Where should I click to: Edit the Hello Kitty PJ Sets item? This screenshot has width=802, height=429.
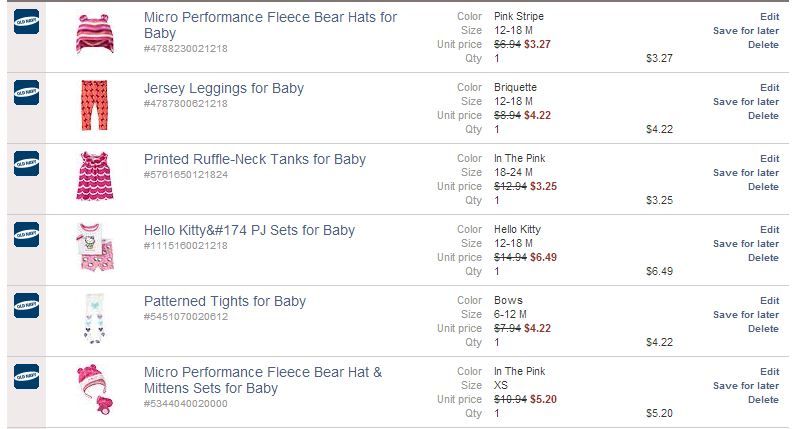[769, 230]
